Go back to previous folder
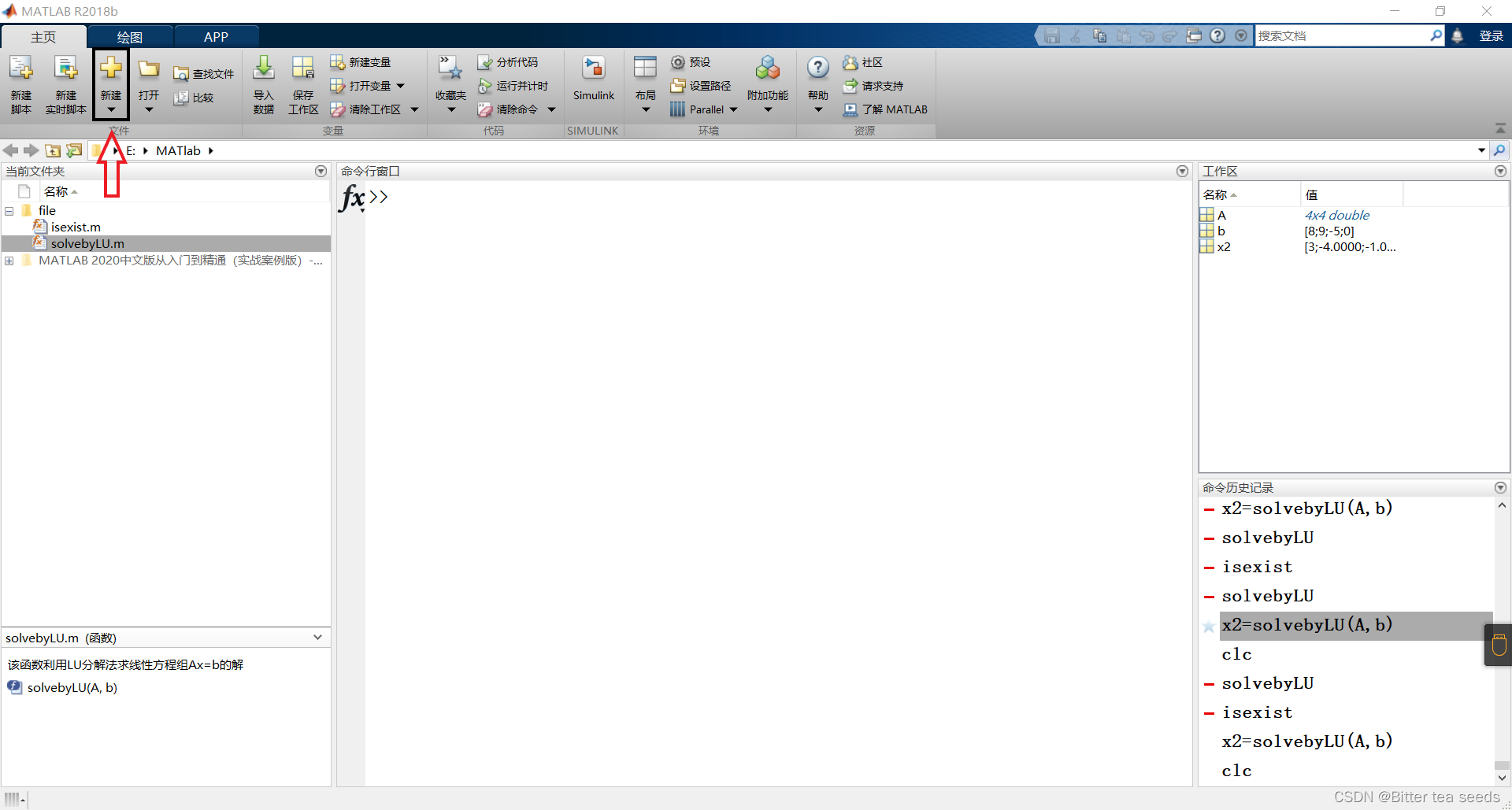This screenshot has height=810, width=1512. coord(10,150)
